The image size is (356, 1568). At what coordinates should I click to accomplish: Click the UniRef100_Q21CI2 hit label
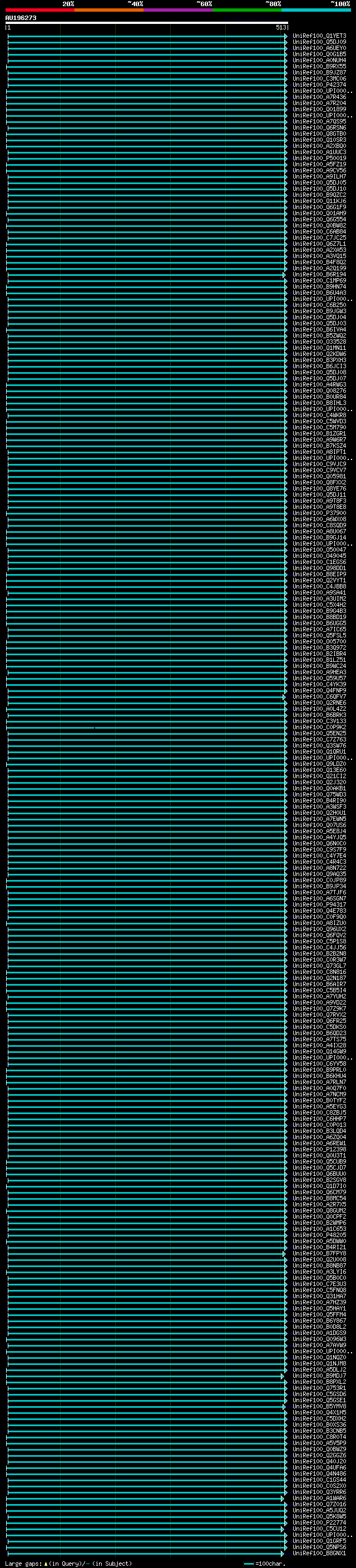[319, 776]
